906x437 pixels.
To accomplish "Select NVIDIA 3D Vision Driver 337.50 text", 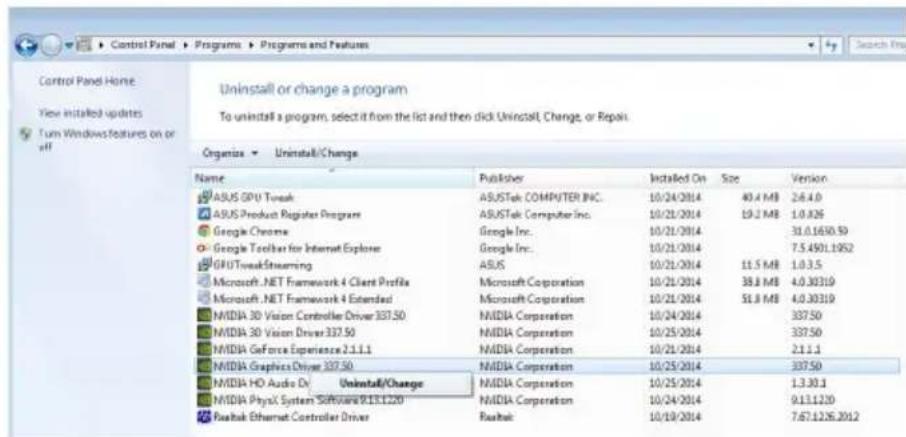I will pyautogui.click(x=284, y=333).
